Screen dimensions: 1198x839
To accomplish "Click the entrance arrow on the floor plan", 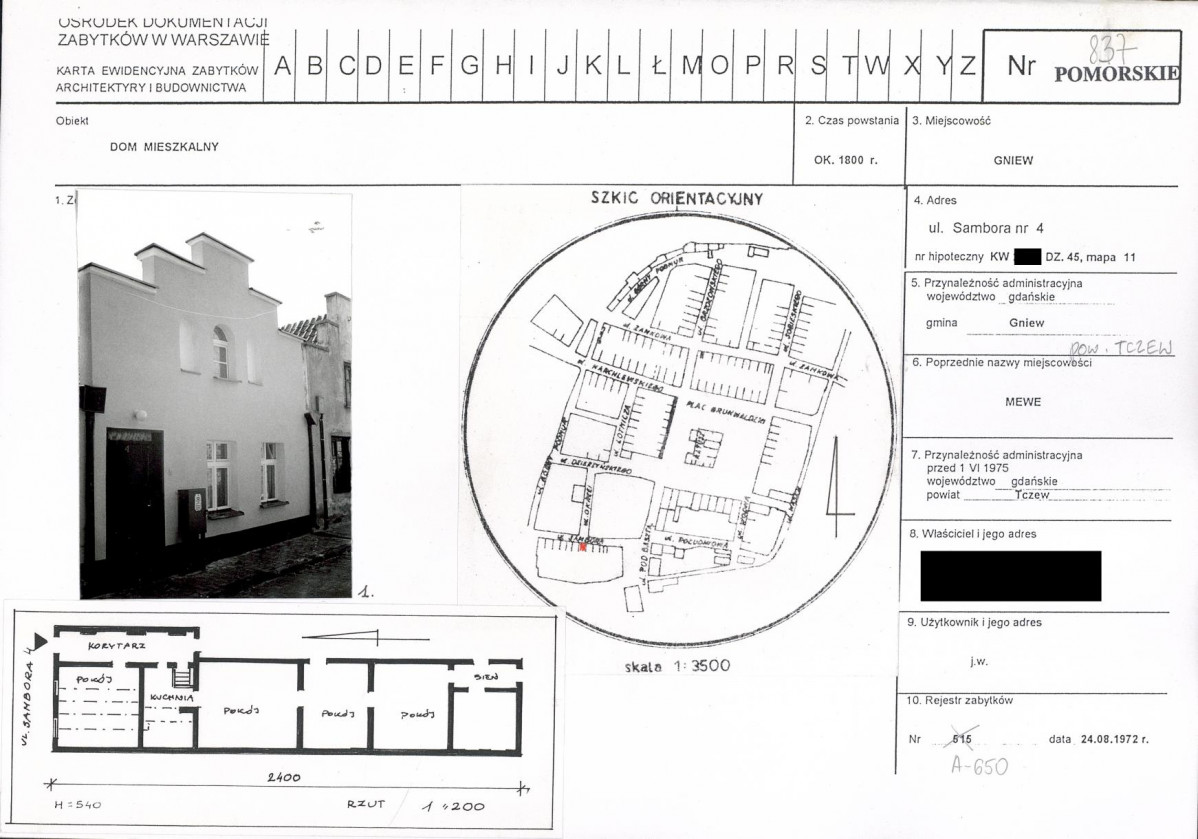I will 39,642.
